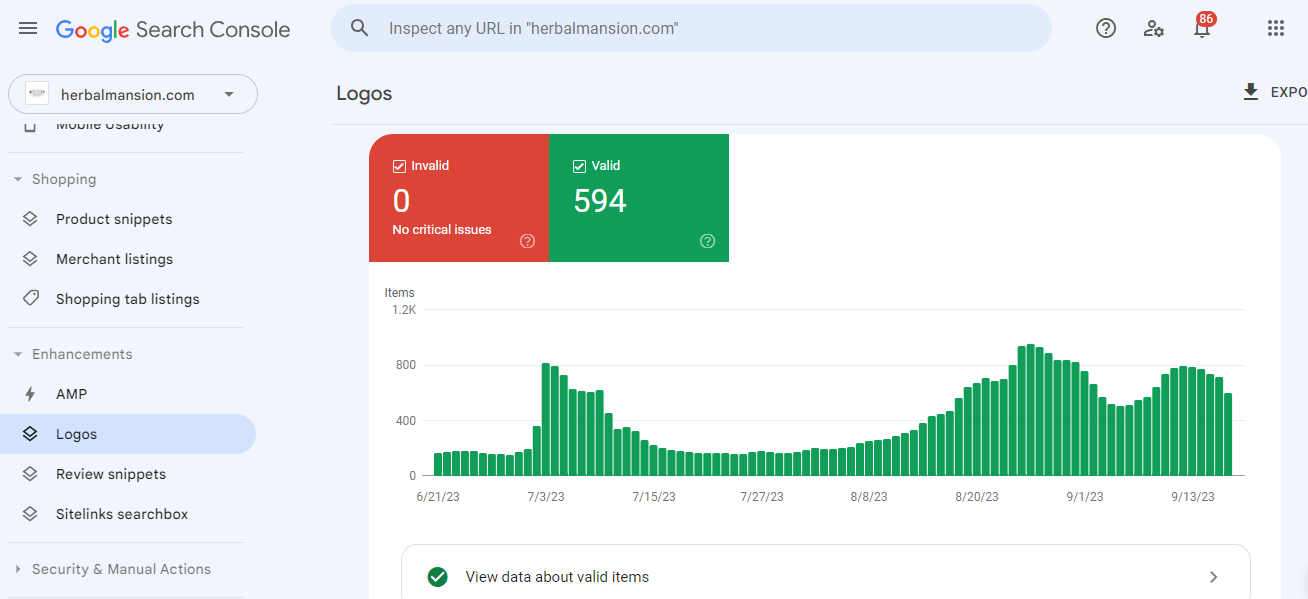Click View data about valid items
The width and height of the screenshot is (1308, 599).
pos(557,577)
